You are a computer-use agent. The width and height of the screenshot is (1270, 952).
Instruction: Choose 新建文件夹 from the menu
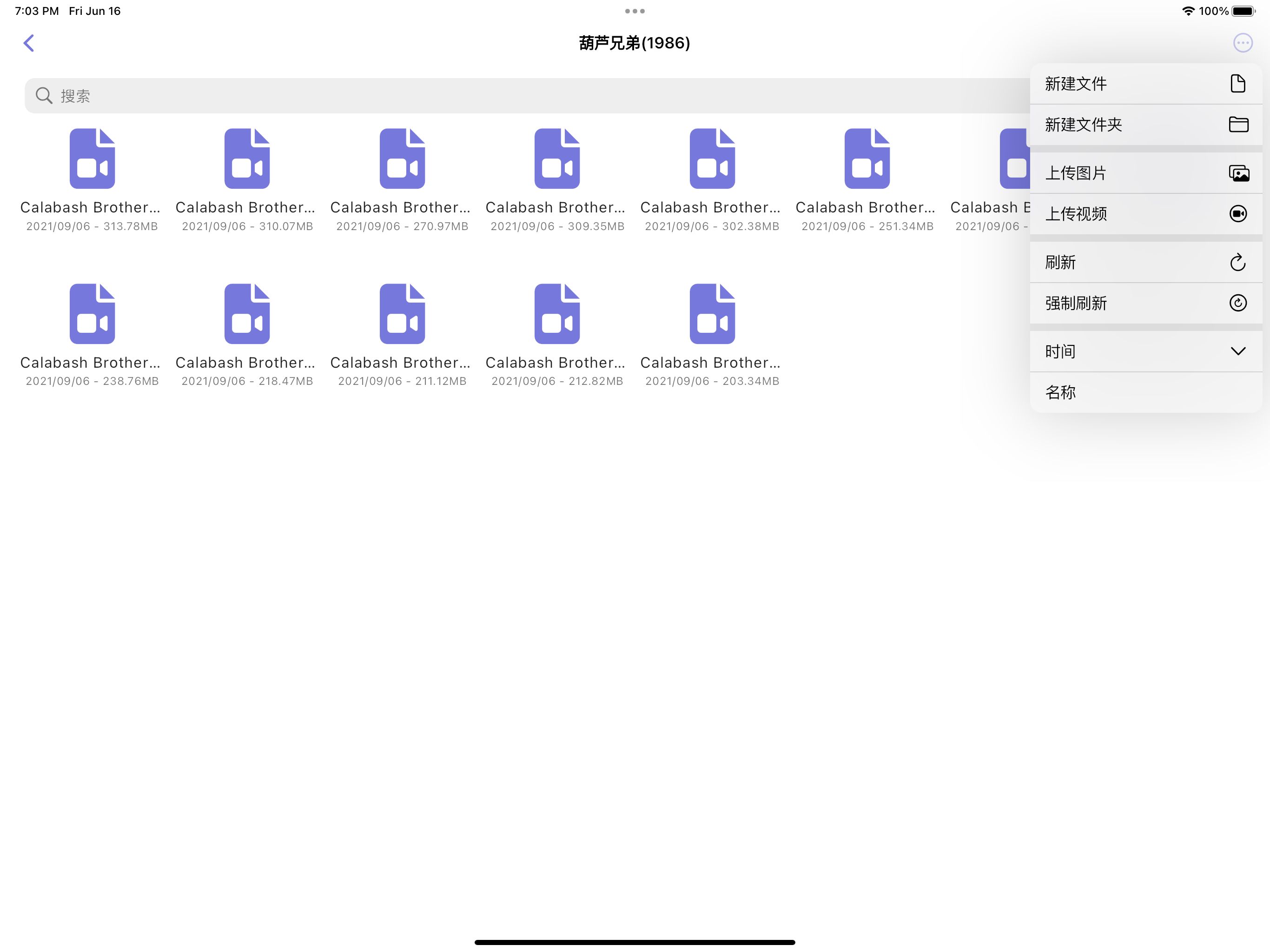point(1146,125)
